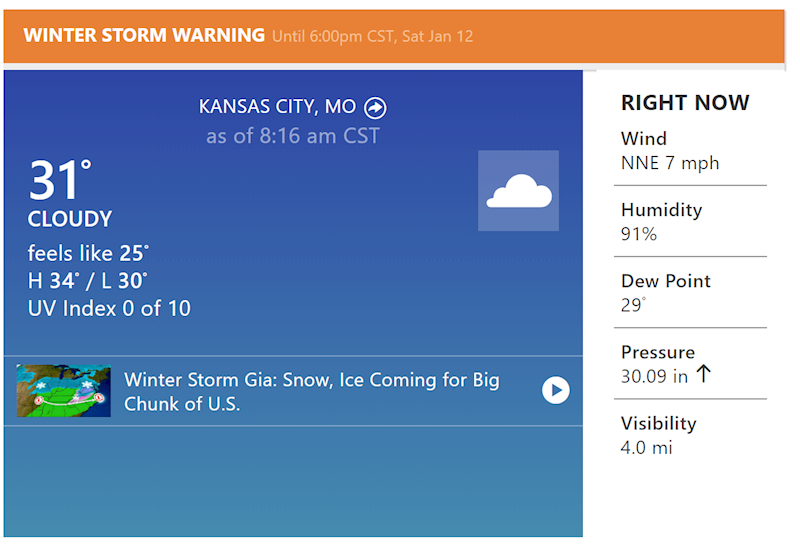Open the Winter Storm Gia map thumbnail

click(x=64, y=391)
